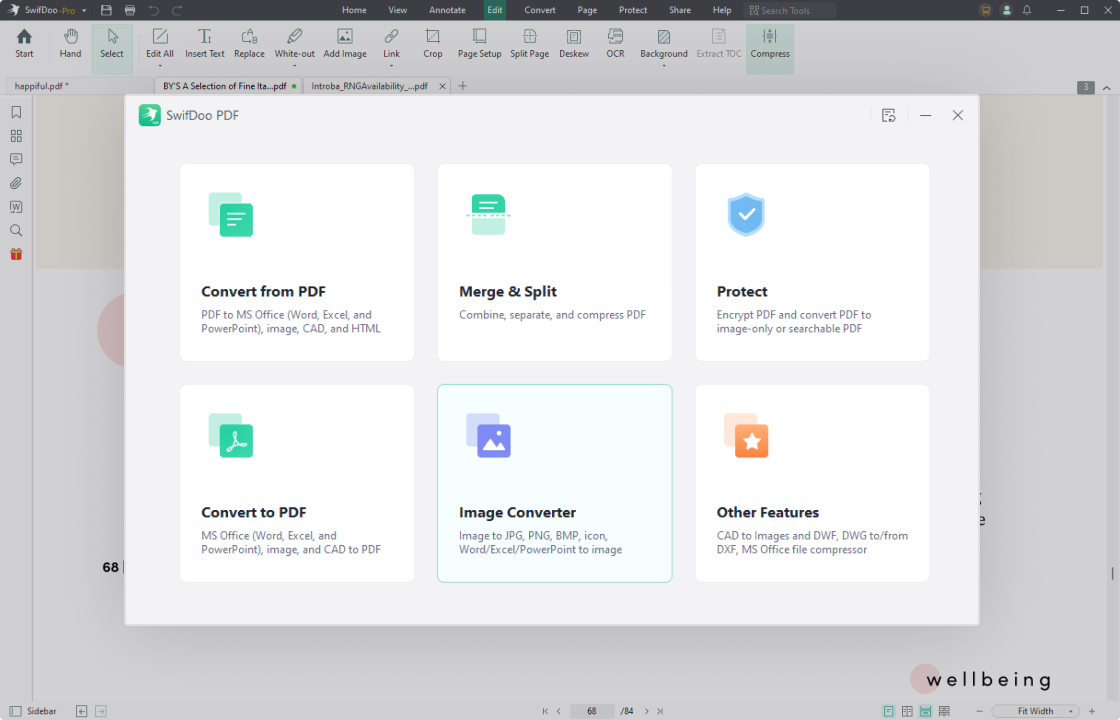Screen dimensions: 1120x720
Task: Click the page number field showing 68
Action: tap(591, 711)
